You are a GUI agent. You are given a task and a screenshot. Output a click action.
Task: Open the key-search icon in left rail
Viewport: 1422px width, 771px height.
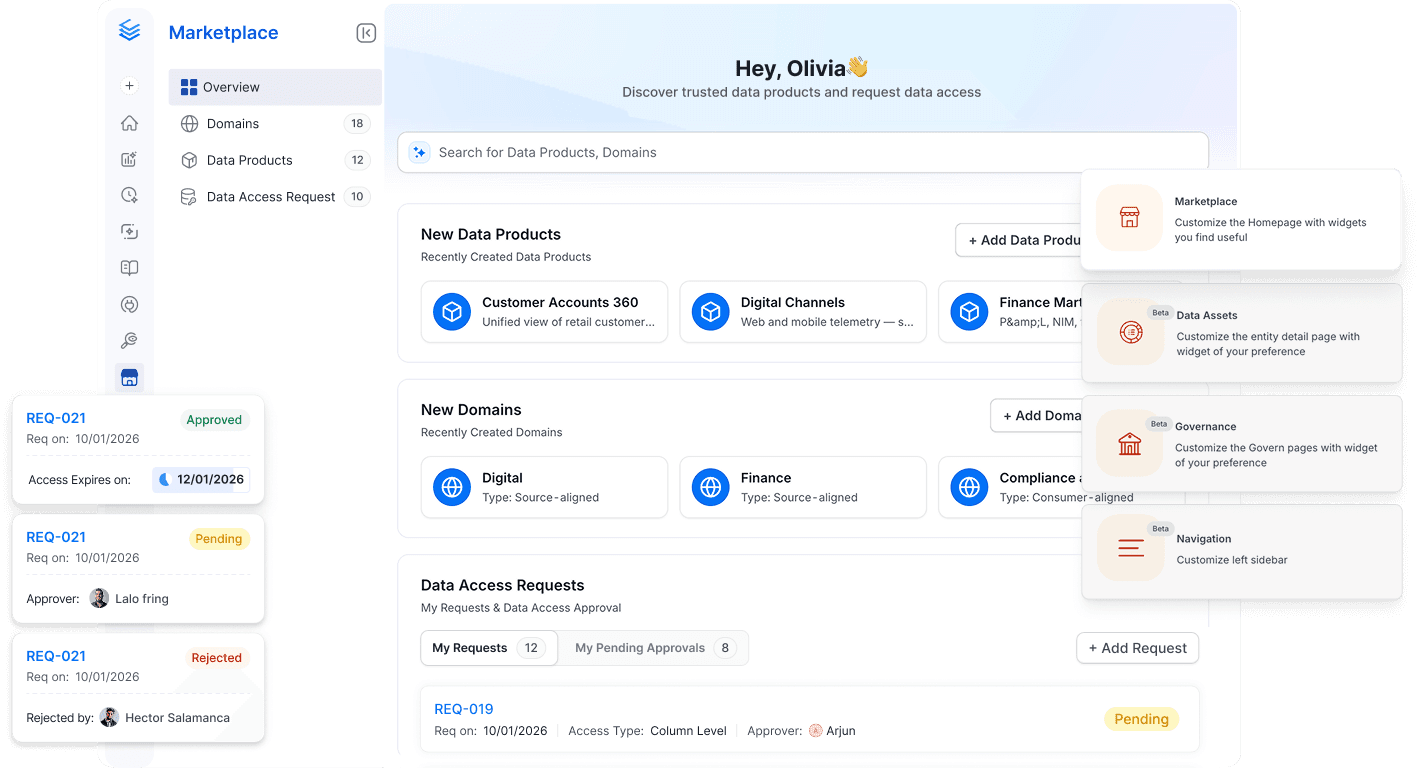[129, 341]
